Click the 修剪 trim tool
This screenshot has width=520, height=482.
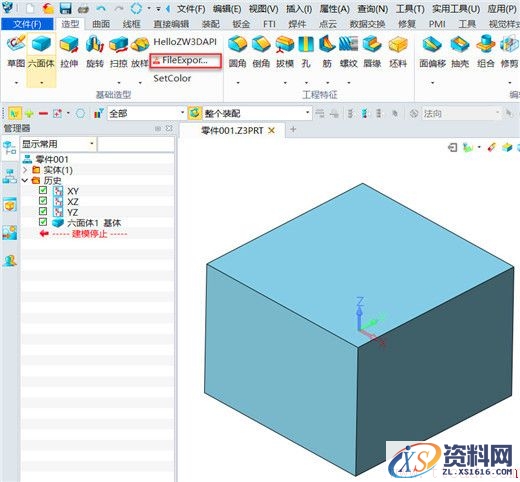tap(509, 52)
